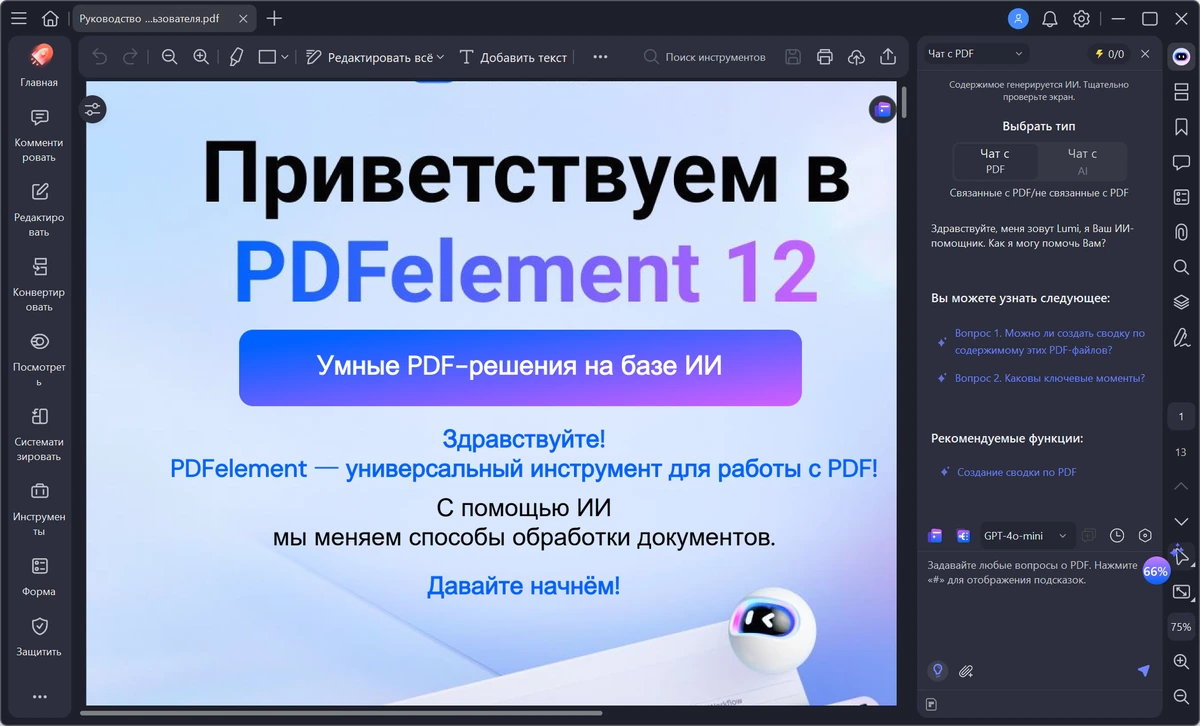Open the Чат с PDF mode dropdown
Viewport: 1200px width, 726px height.
976,54
